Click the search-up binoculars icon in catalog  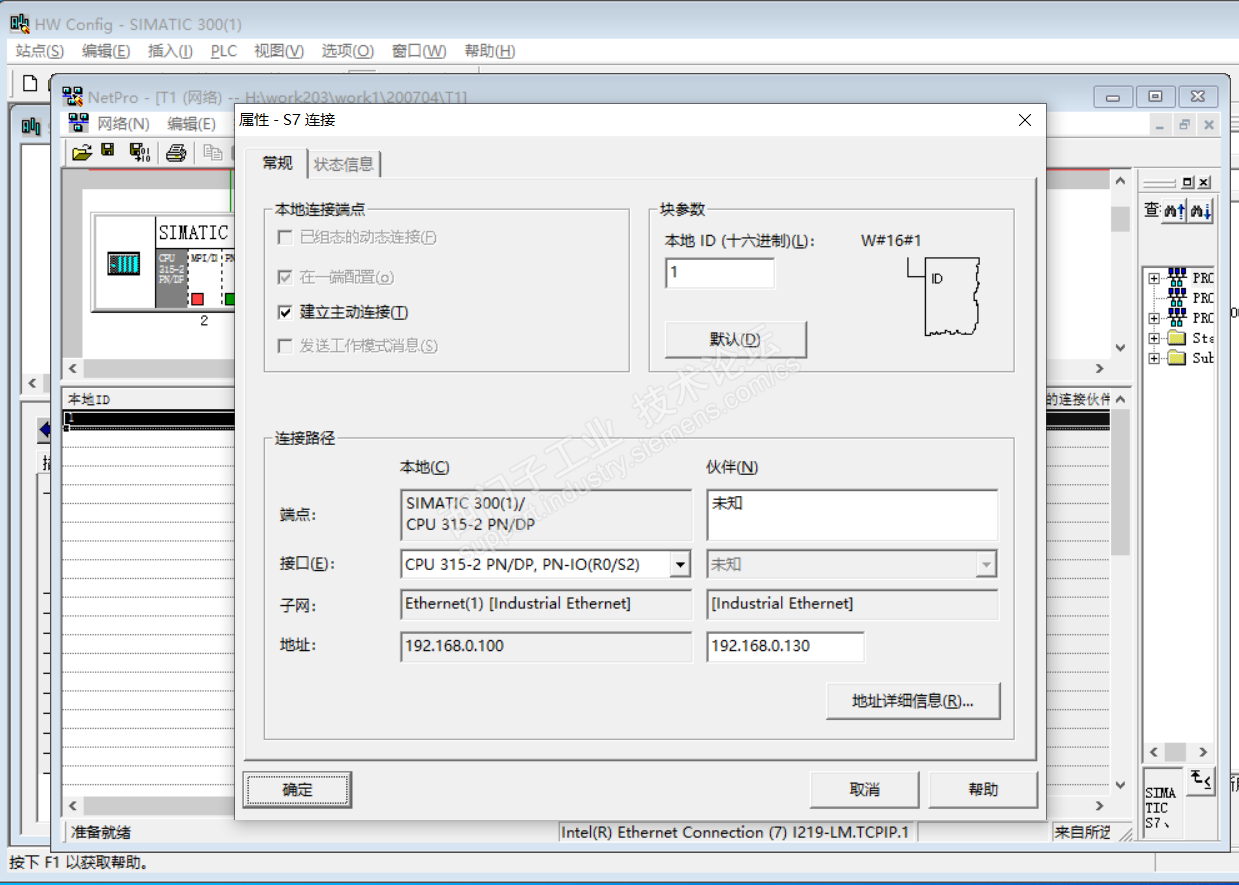coord(1173,210)
